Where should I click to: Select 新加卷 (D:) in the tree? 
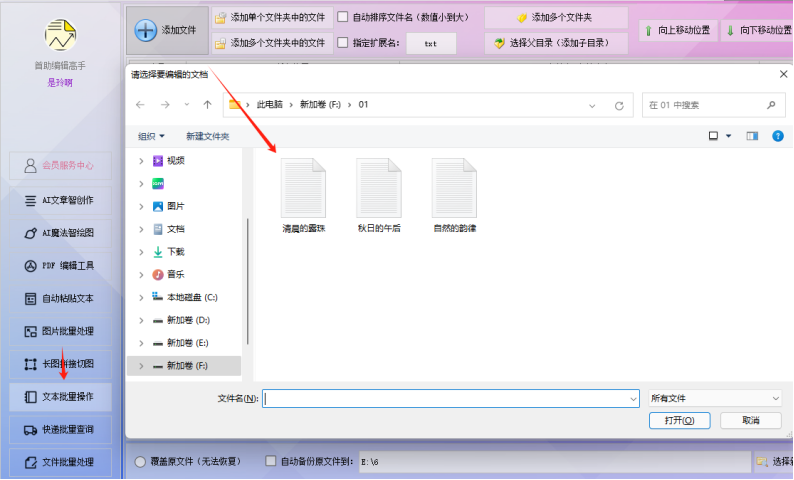[188, 321]
